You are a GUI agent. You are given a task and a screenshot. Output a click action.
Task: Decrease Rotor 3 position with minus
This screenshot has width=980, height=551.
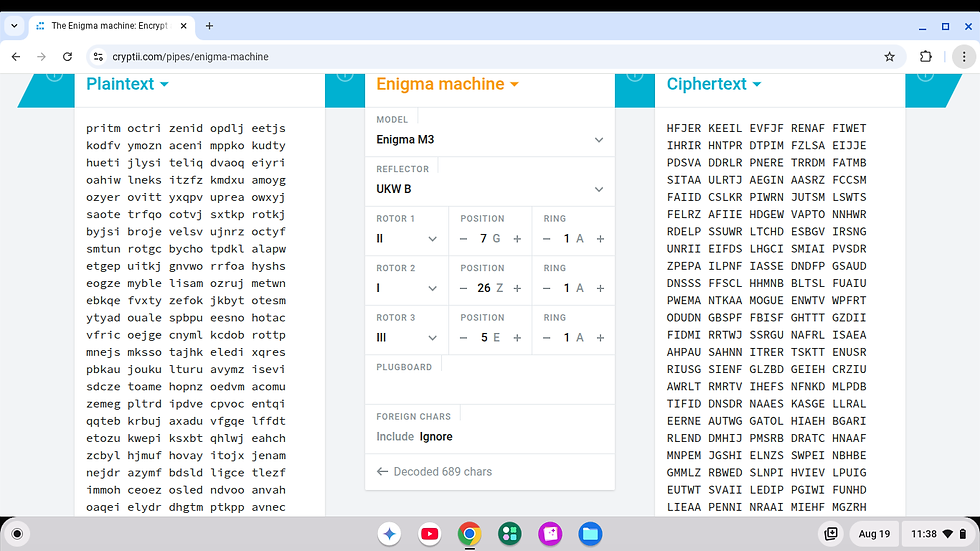click(x=463, y=337)
